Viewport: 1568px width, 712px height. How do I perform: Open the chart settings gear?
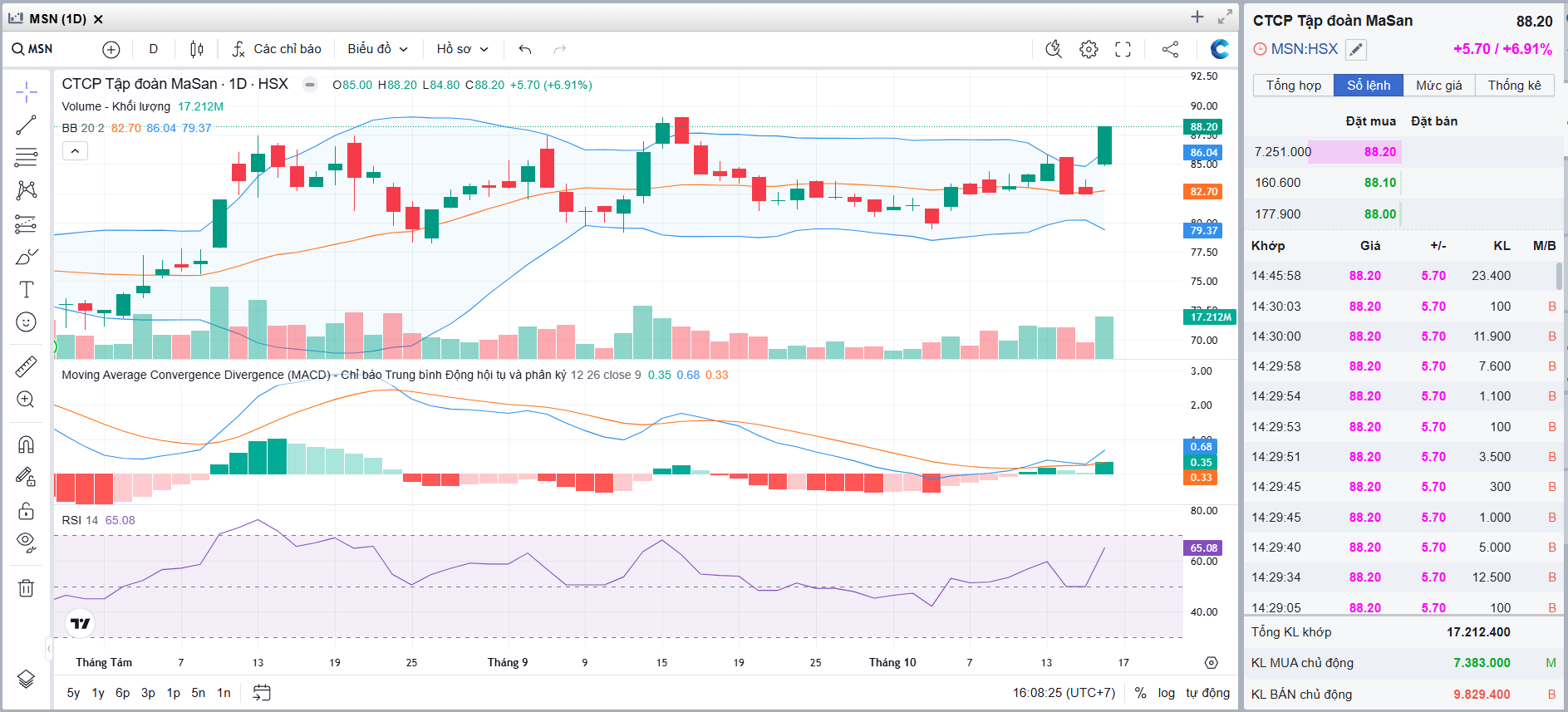(1089, 49)
